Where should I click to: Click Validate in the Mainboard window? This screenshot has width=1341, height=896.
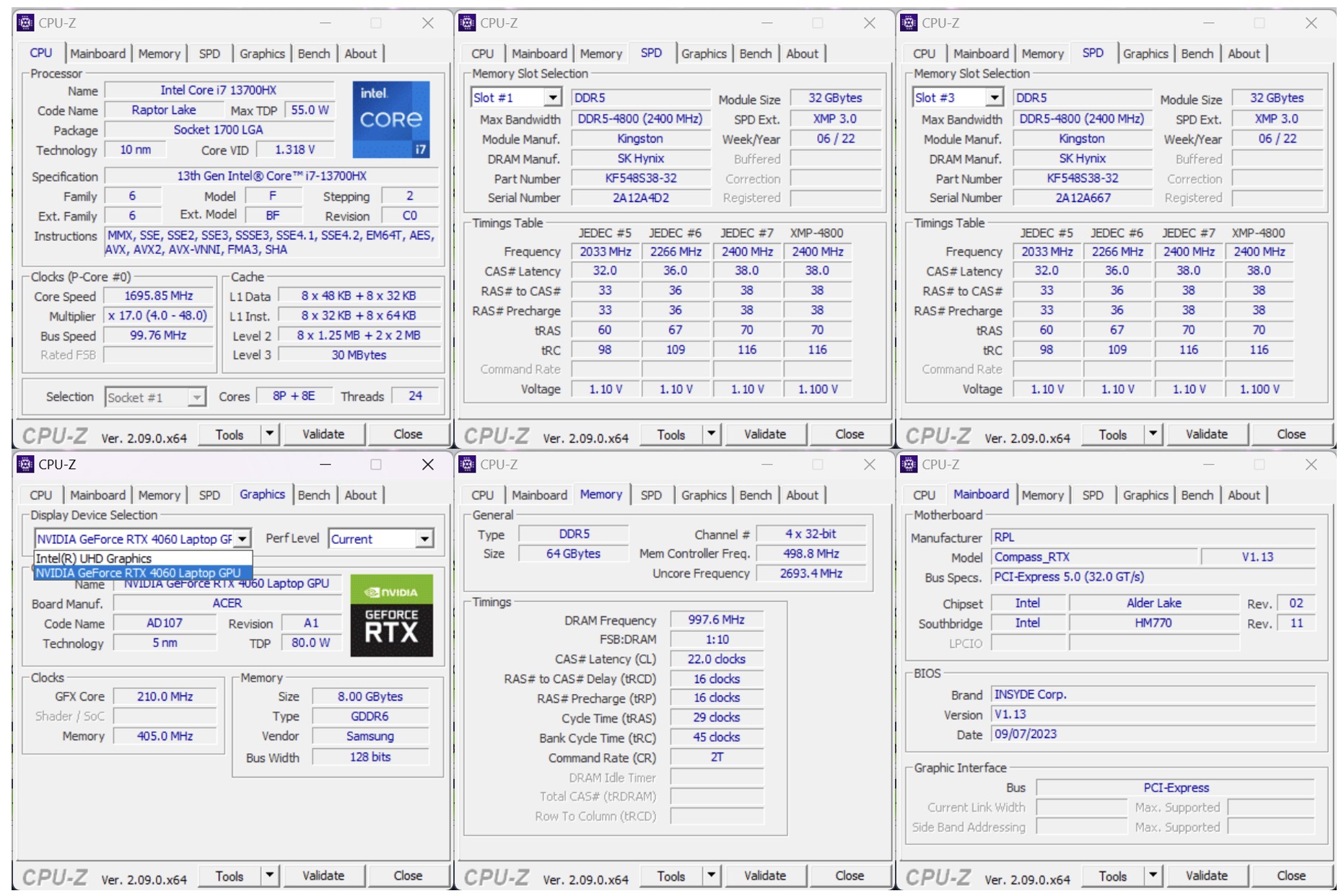point(1207,876)
